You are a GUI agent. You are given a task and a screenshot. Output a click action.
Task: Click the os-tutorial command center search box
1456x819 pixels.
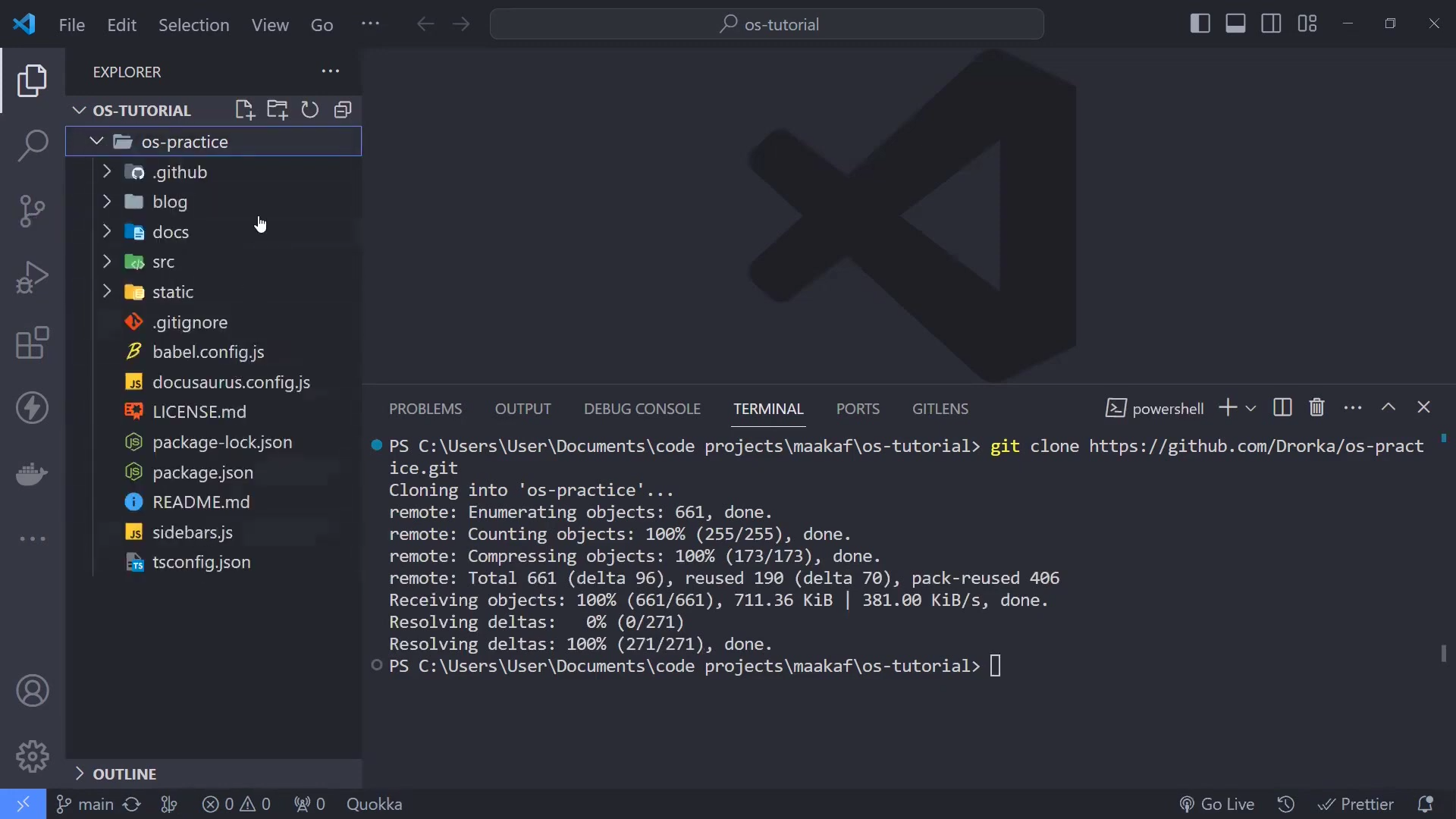(767, 24)
